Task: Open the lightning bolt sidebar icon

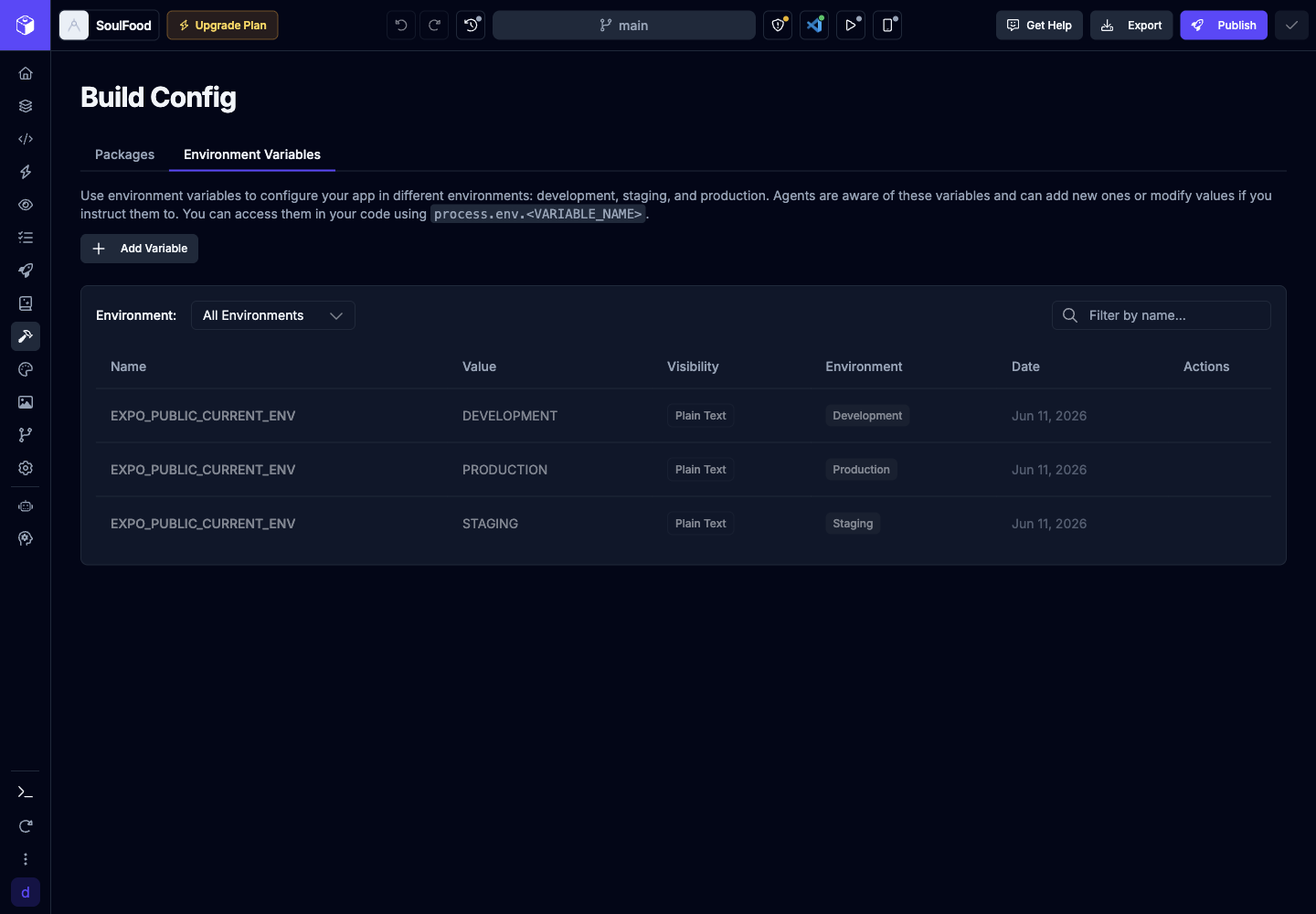Action: pyautogui.click(x=26, y=172)
